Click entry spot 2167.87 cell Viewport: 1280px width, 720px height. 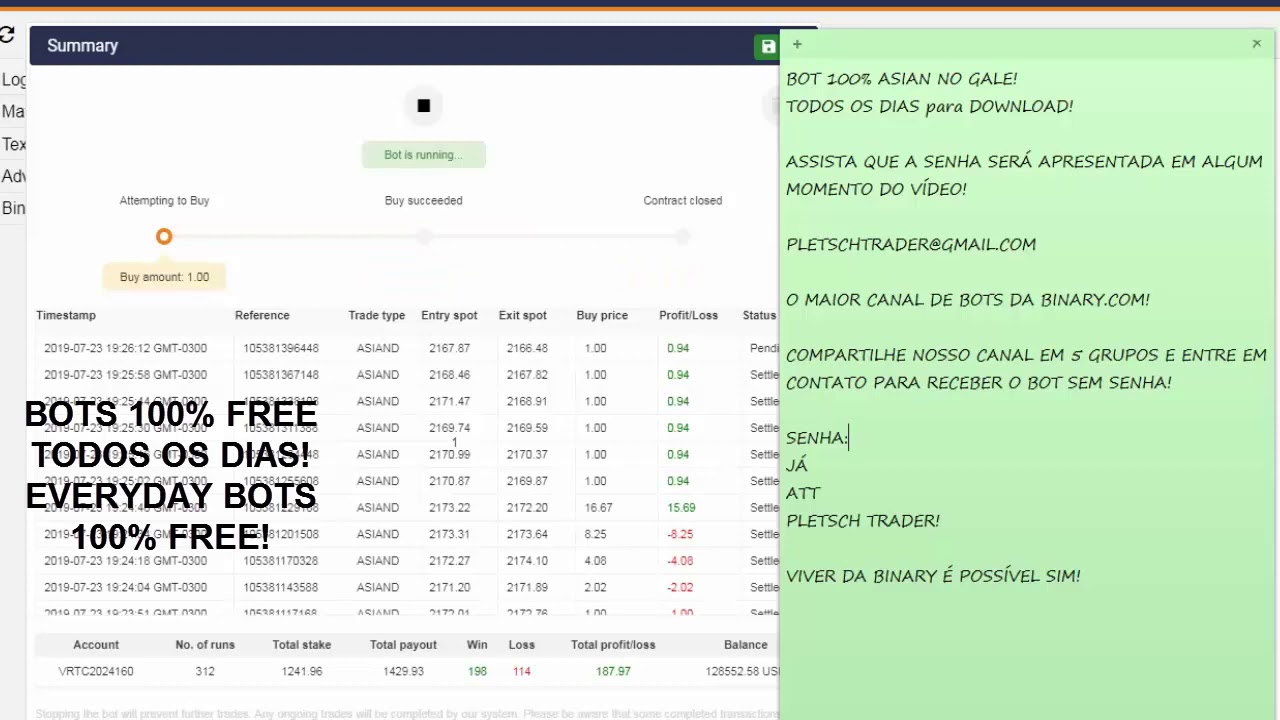(449, 348)
